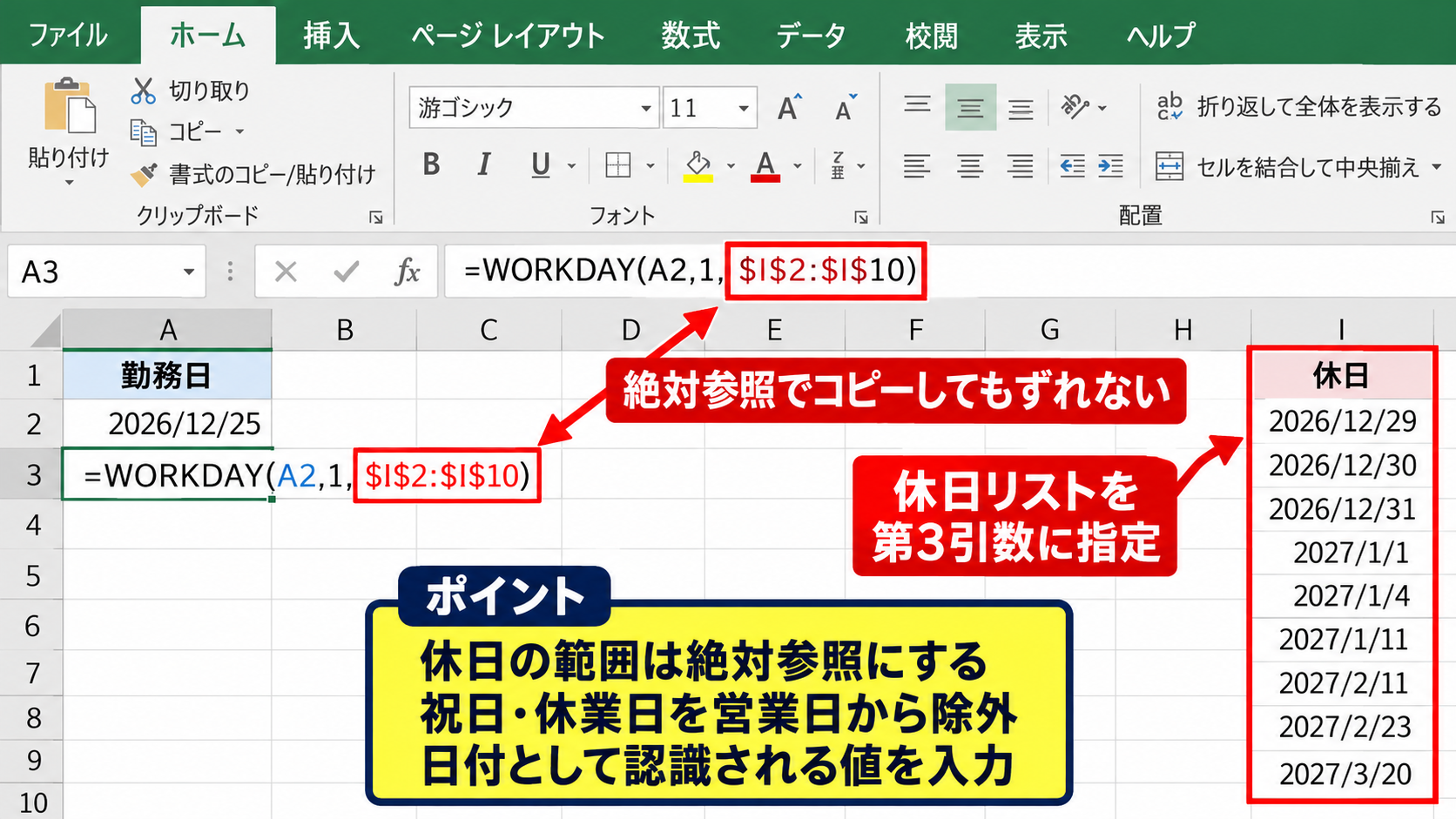
Task: Open the font name dropdown 游ゴシック
Action: (646, 109)
